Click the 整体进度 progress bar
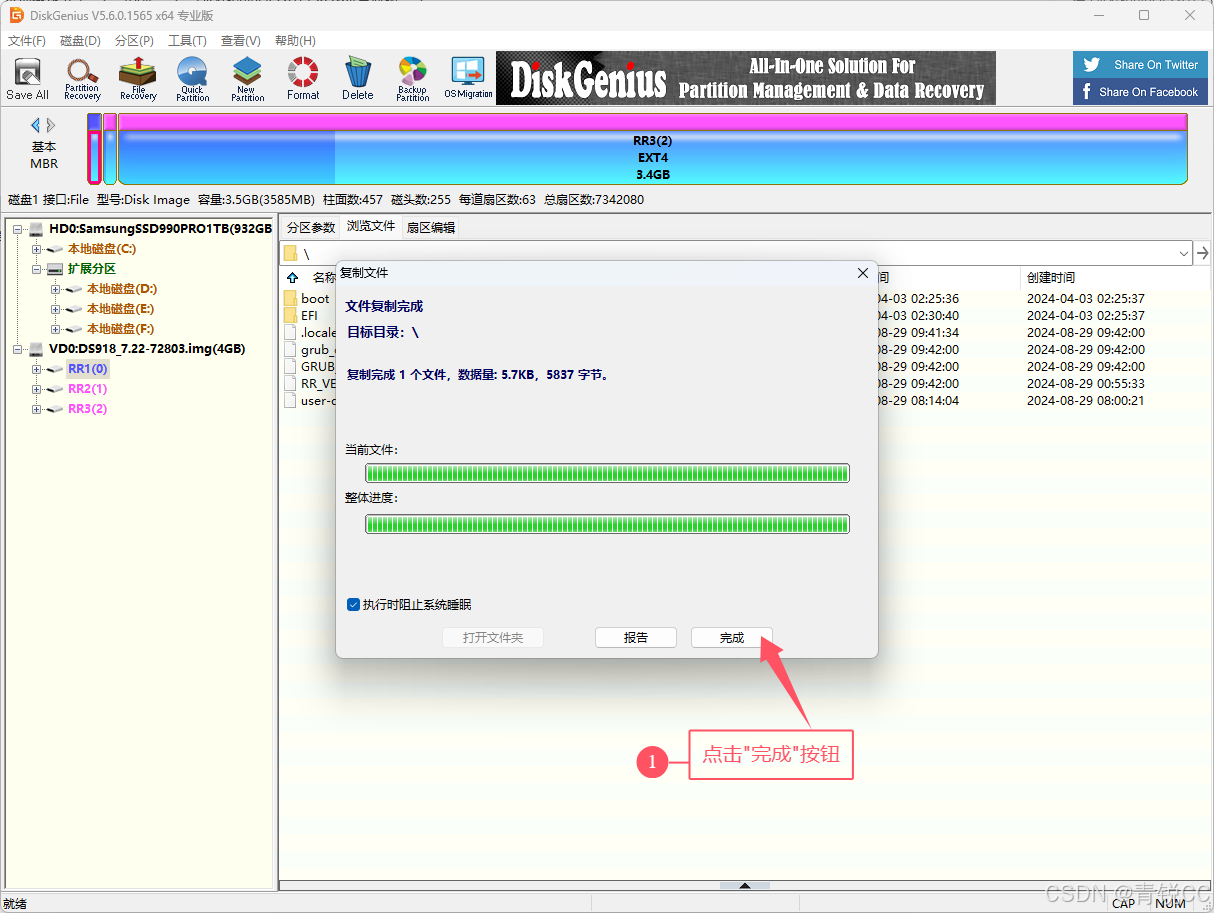1214x913 pixels. (x=607, y=524)
